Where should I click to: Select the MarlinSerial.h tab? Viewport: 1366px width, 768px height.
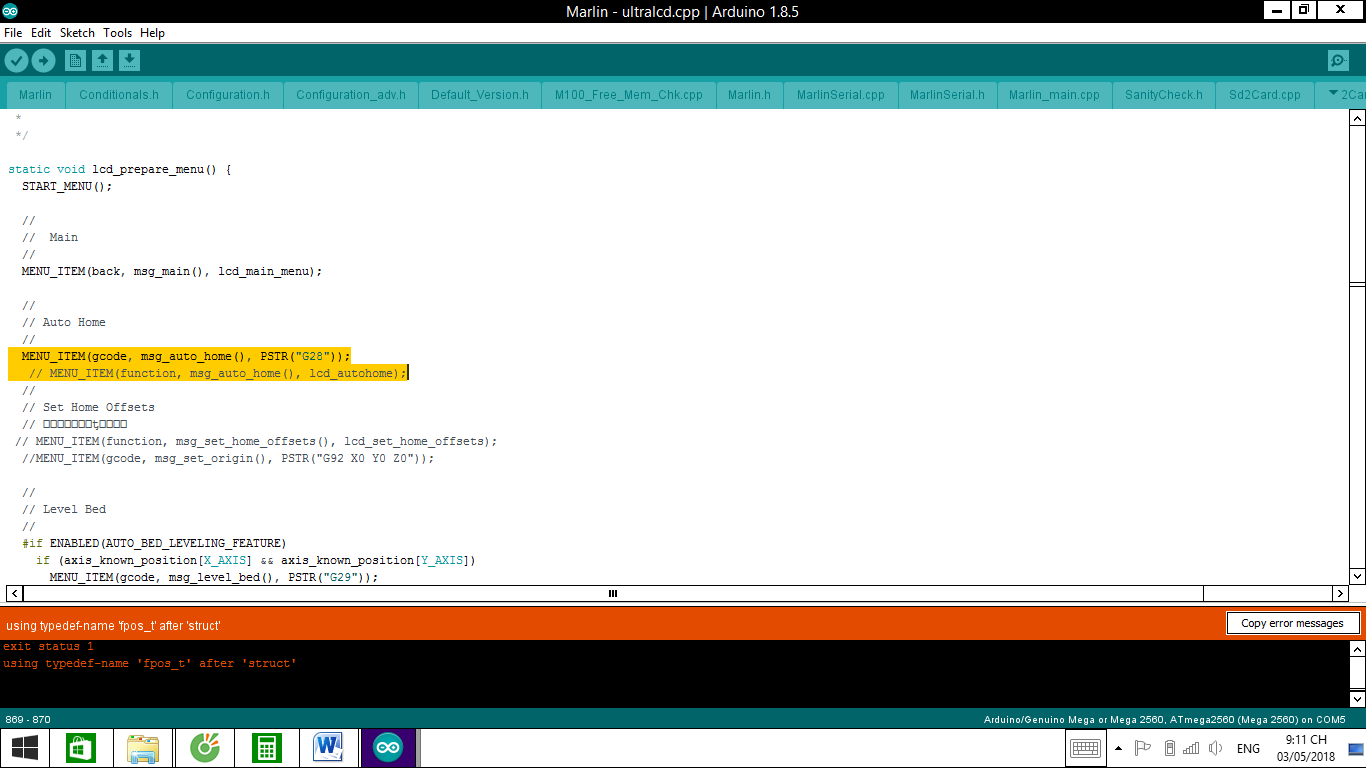coord(947,95)
